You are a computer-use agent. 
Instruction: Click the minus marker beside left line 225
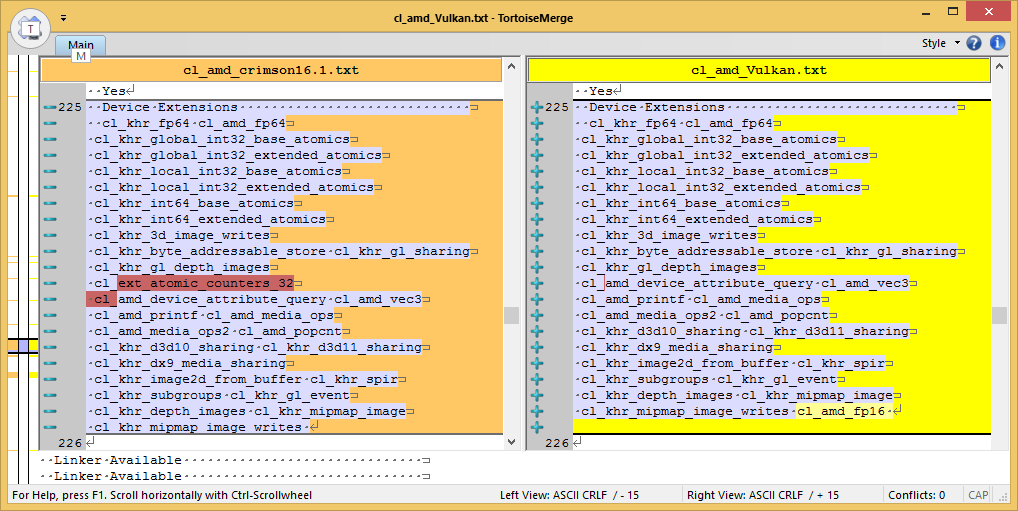coord(50,107)
